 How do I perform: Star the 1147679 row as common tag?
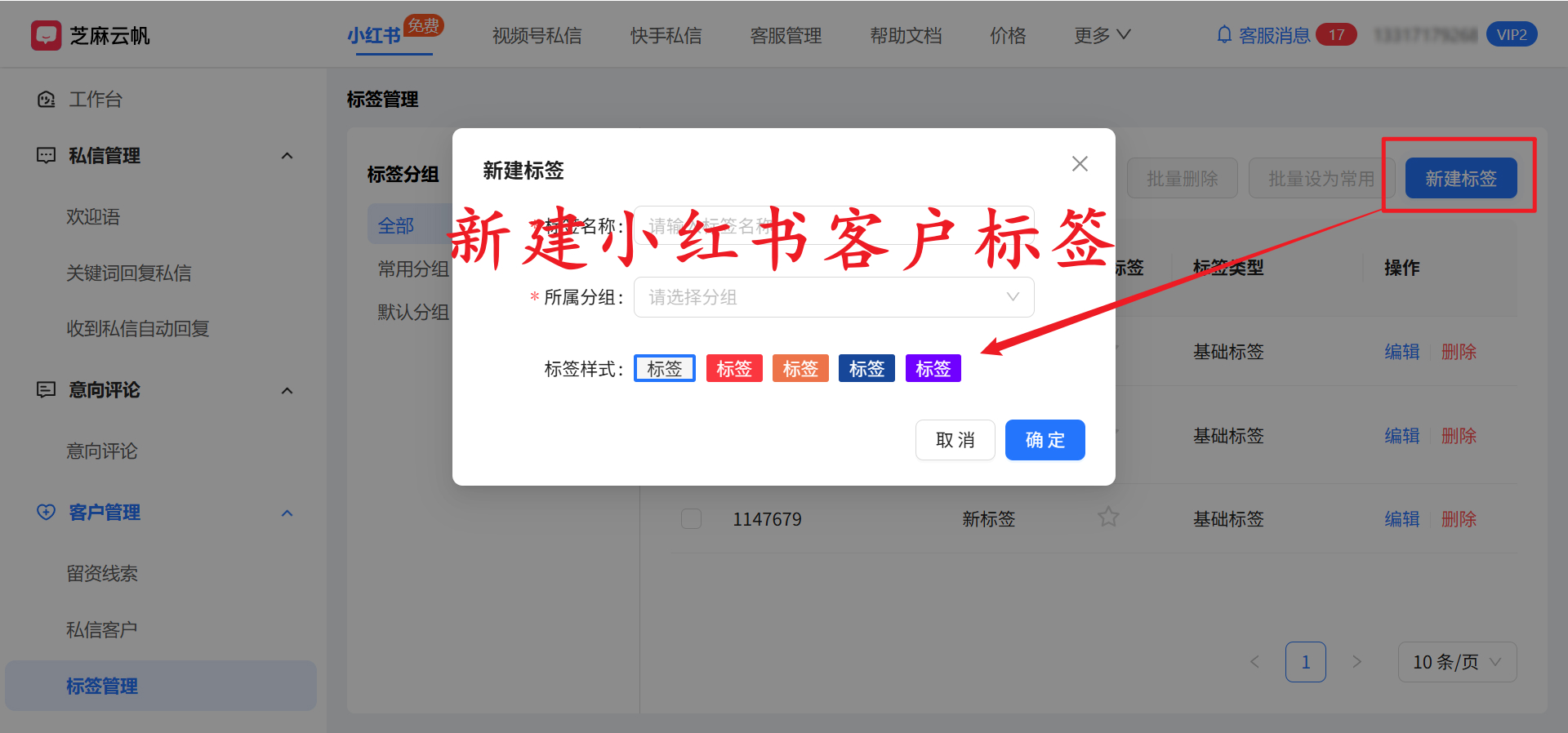pos(1108,517)
